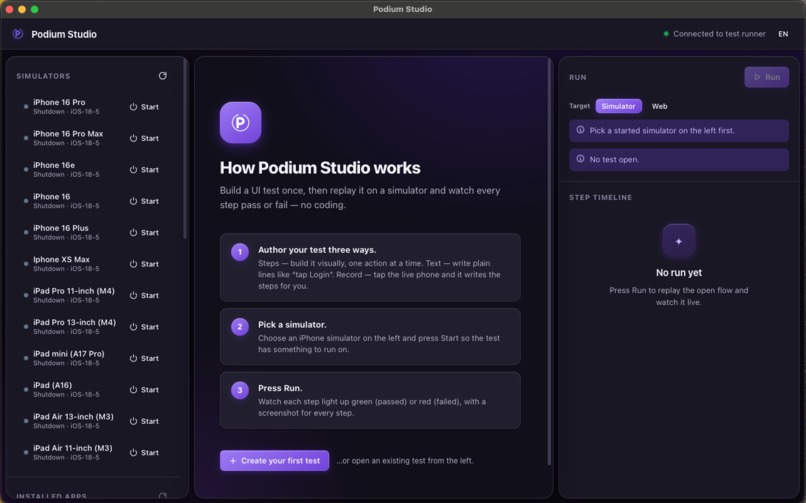The height and width of the screenshot is (503, 806).
Task: Click the No run yet text
Action: [x=679, y=273]
